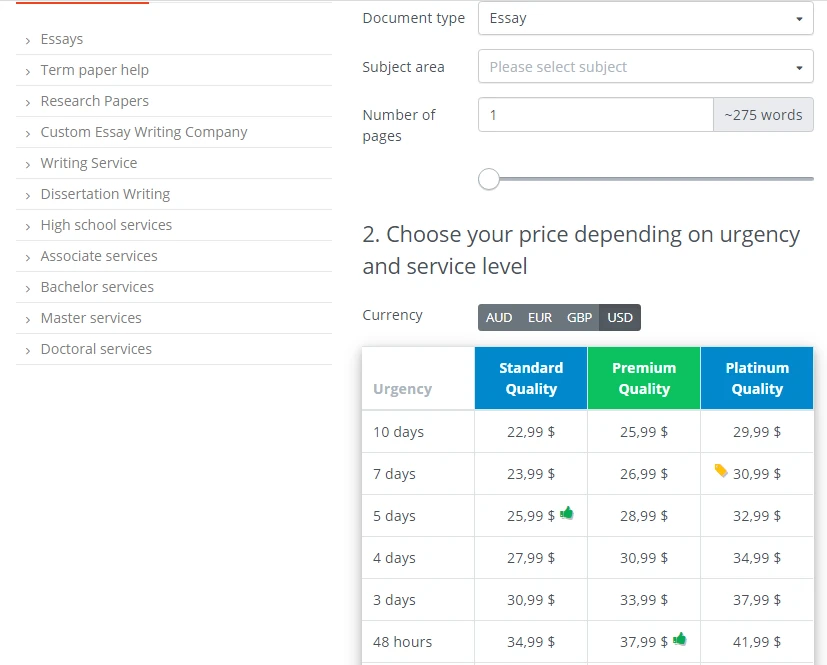The width and height of the screenshot is (827, 665).
Task: Switch currency to AUD
Action: click(x=499, y=317)
